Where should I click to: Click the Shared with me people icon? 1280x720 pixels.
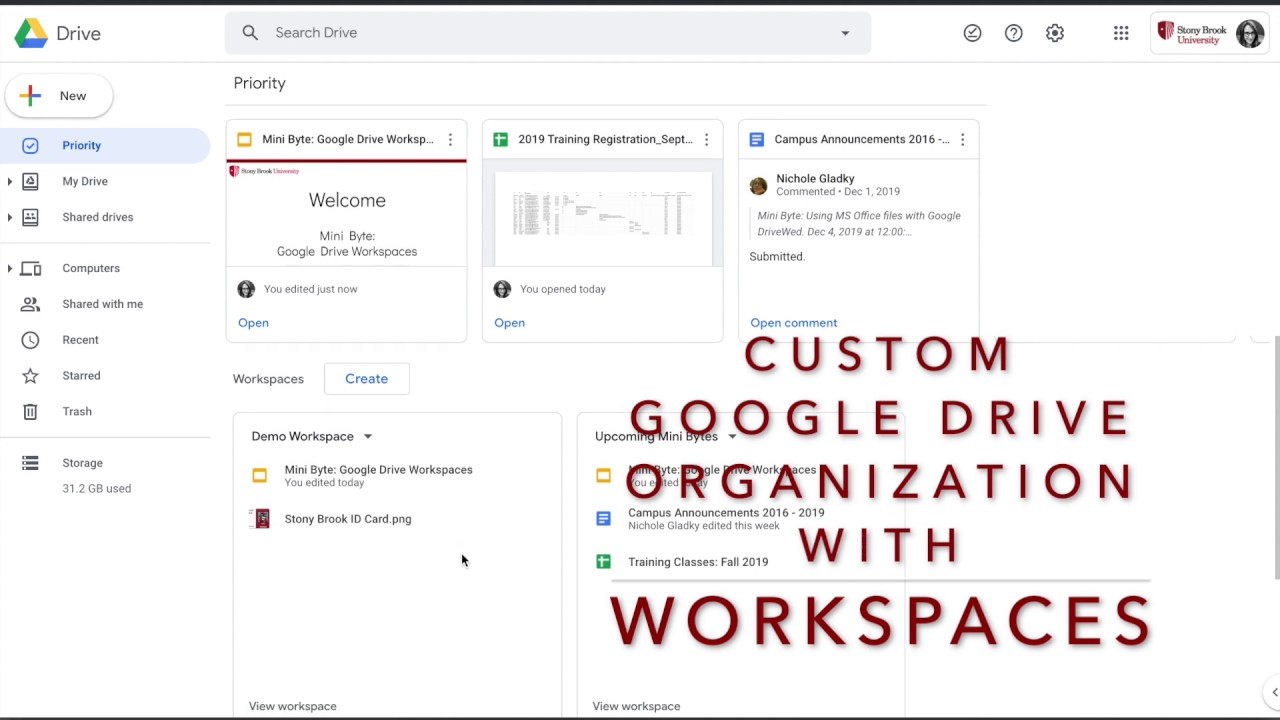(x=30, y=304)
